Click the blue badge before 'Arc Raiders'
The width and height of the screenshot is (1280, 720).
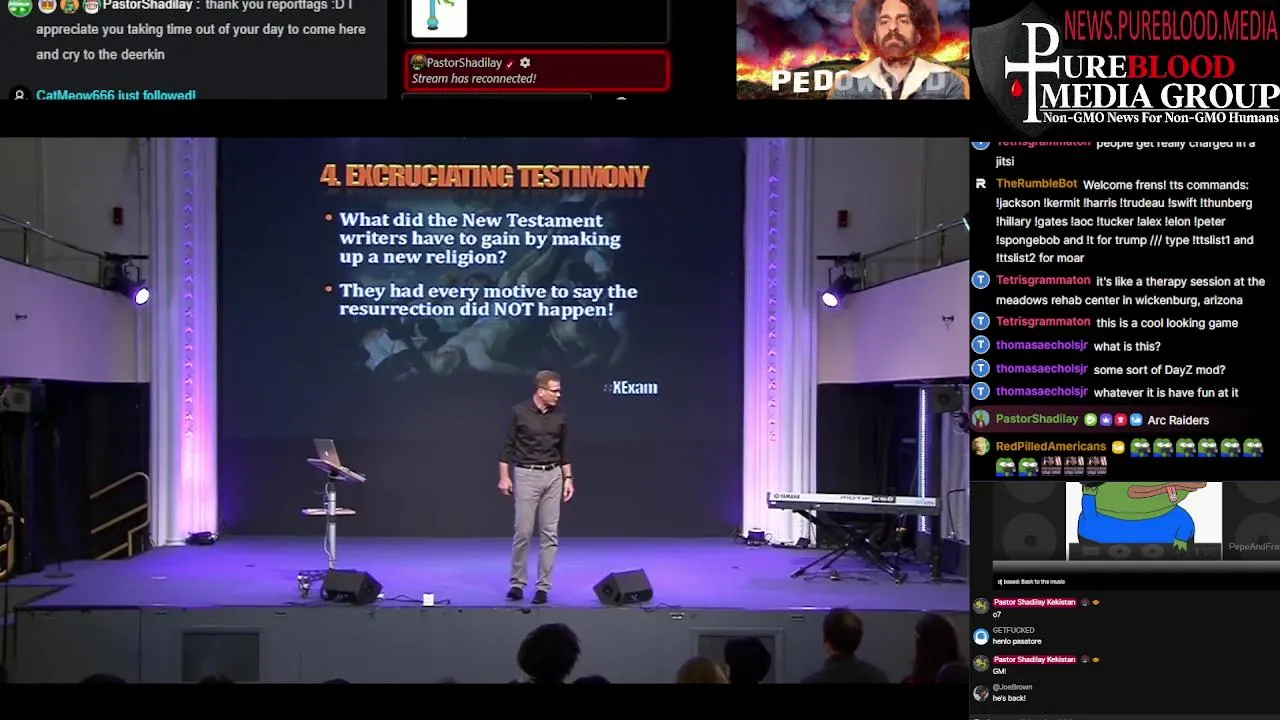[1136, 420]
